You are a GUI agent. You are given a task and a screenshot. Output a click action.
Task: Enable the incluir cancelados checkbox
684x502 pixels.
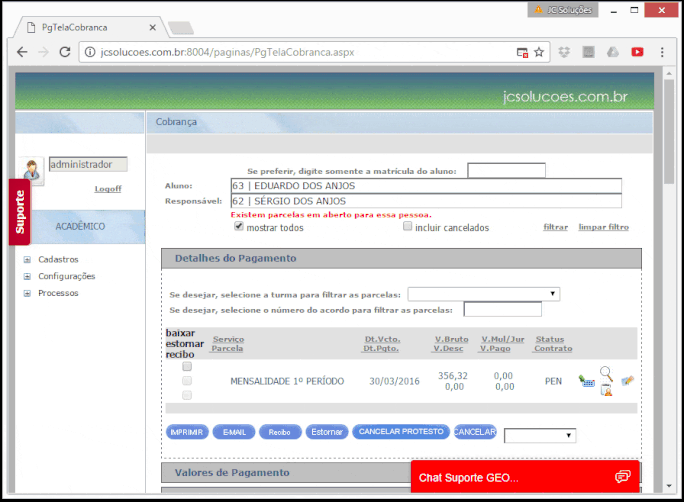(x=407, y=226)
